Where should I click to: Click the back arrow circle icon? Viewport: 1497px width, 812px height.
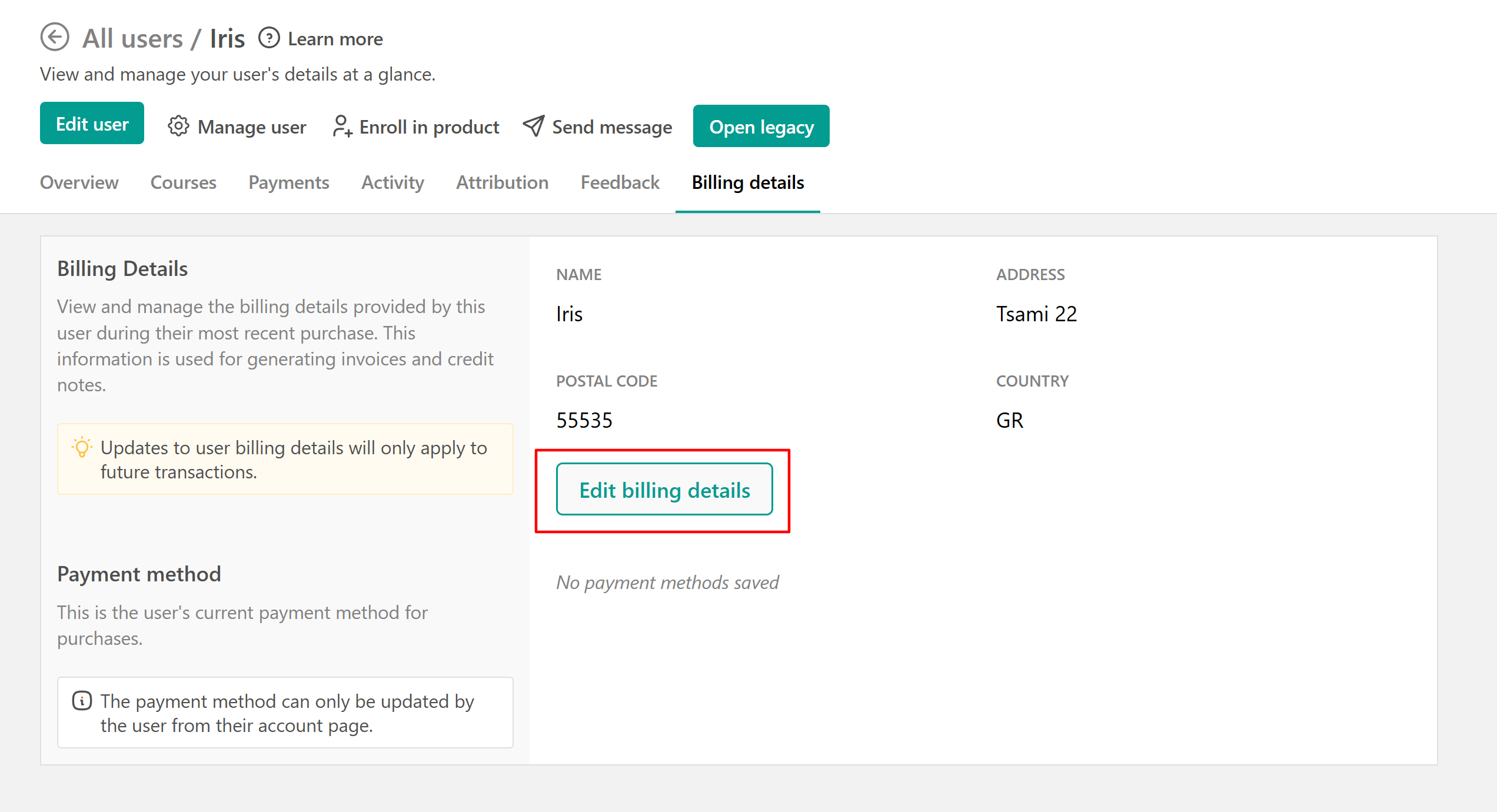(x=55, y=38)
